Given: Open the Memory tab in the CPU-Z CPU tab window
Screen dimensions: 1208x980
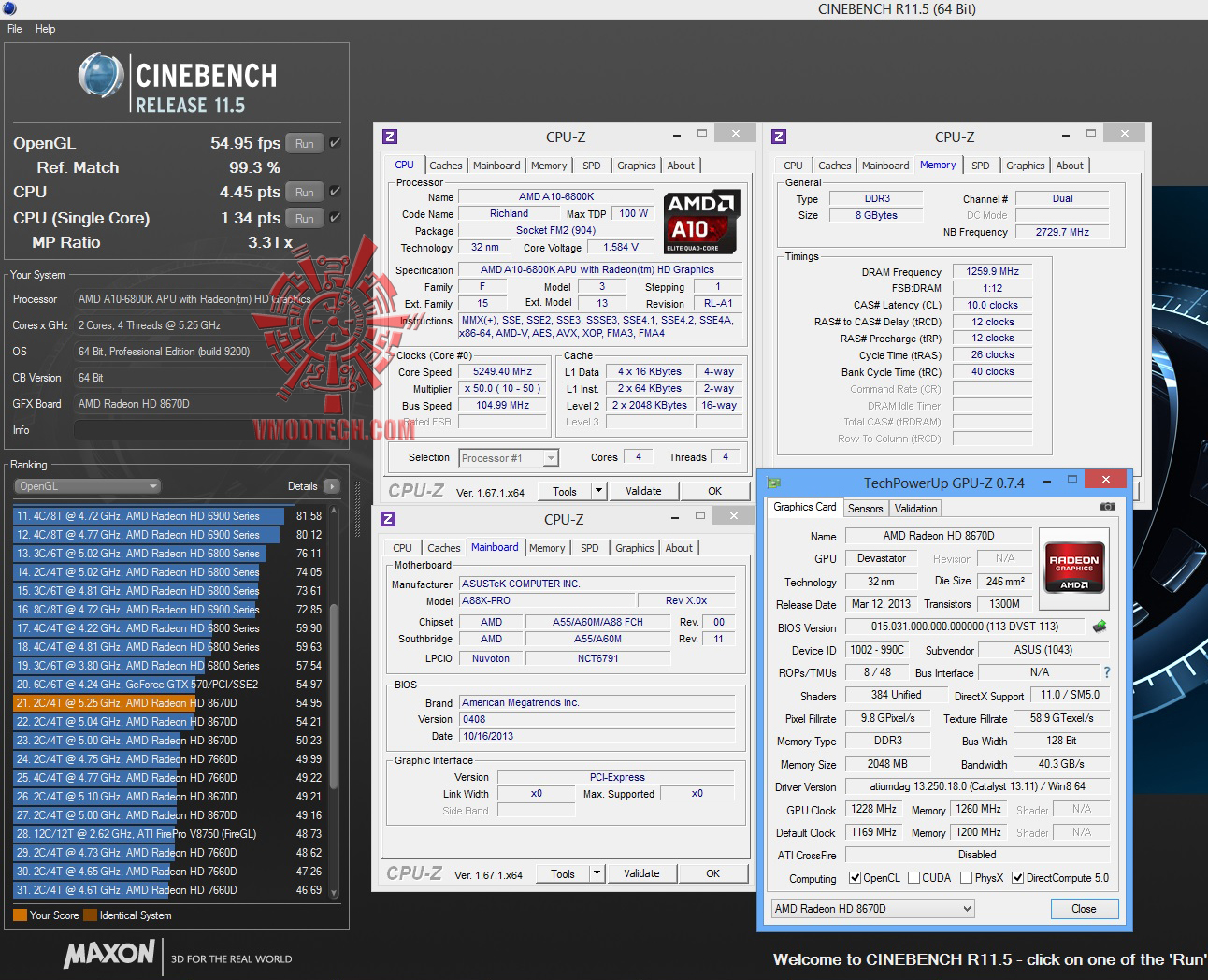Looking at the screenshot, I should (x=549, y=166).
